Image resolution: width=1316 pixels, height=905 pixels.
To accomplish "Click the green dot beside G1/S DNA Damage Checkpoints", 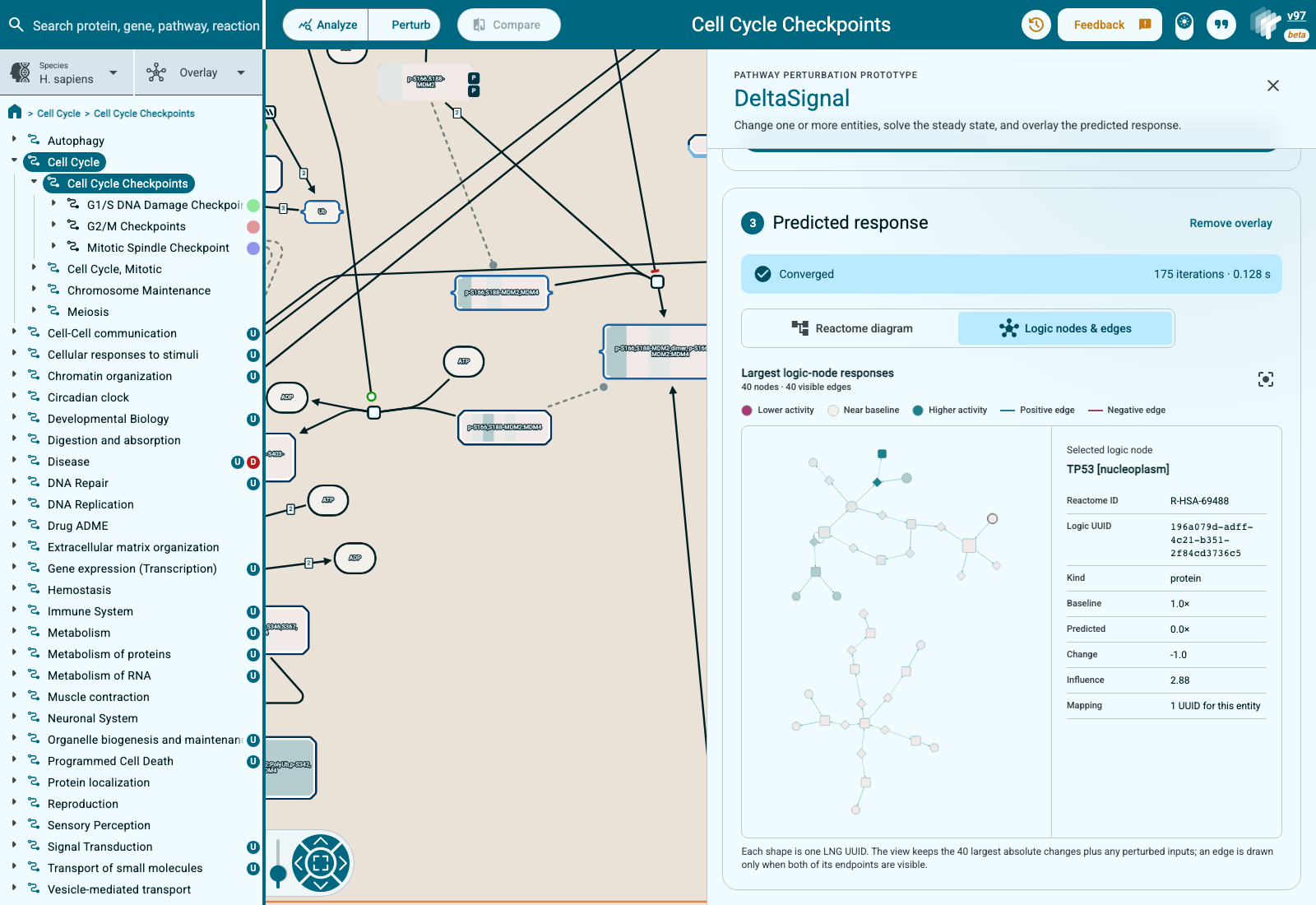I will [253, 206].
